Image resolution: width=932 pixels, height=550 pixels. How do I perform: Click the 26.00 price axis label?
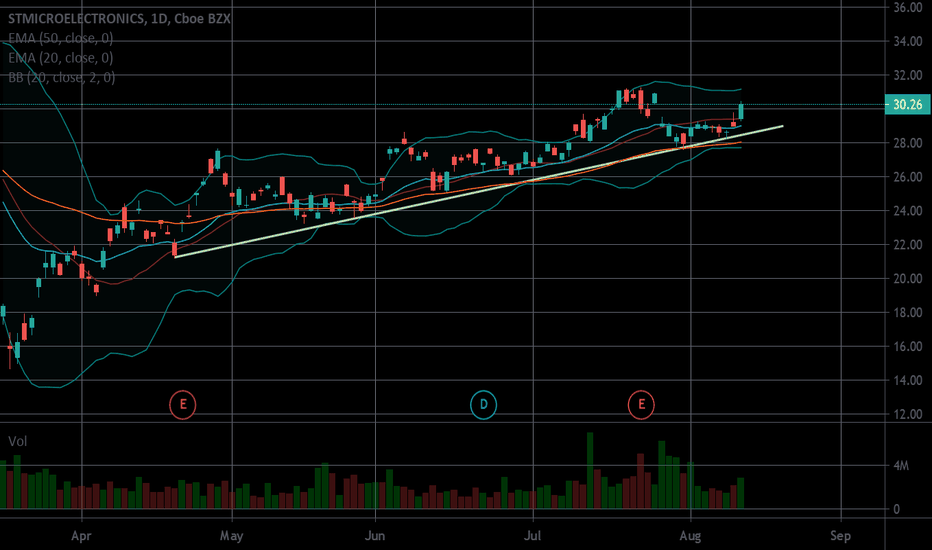[908, 177]
